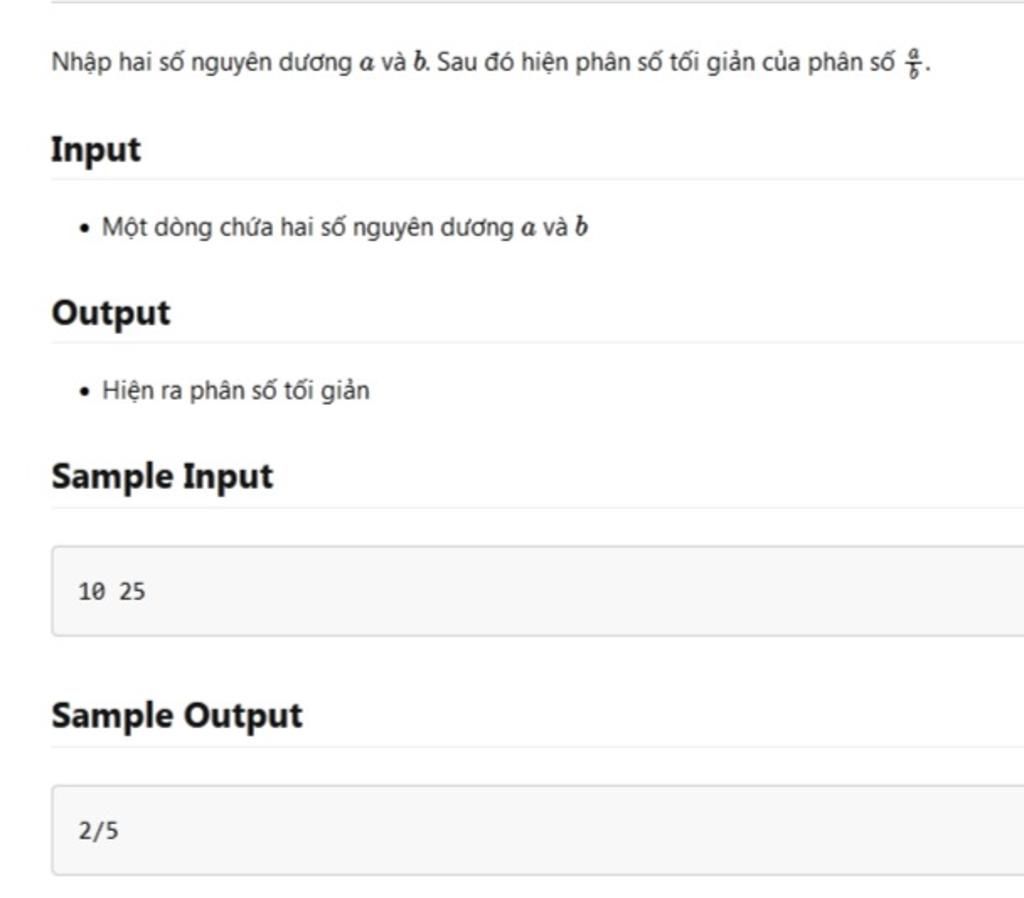This screenshot has width=1024, height=898.
Task: Click the italic variable b in the description
Action: 420,62
